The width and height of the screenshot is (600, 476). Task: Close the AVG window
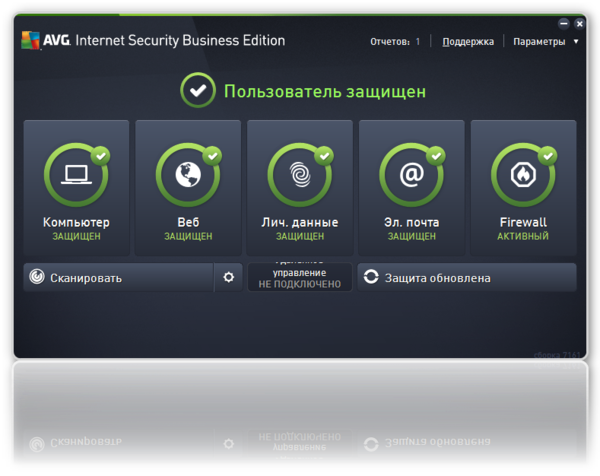tap(579, 24)
